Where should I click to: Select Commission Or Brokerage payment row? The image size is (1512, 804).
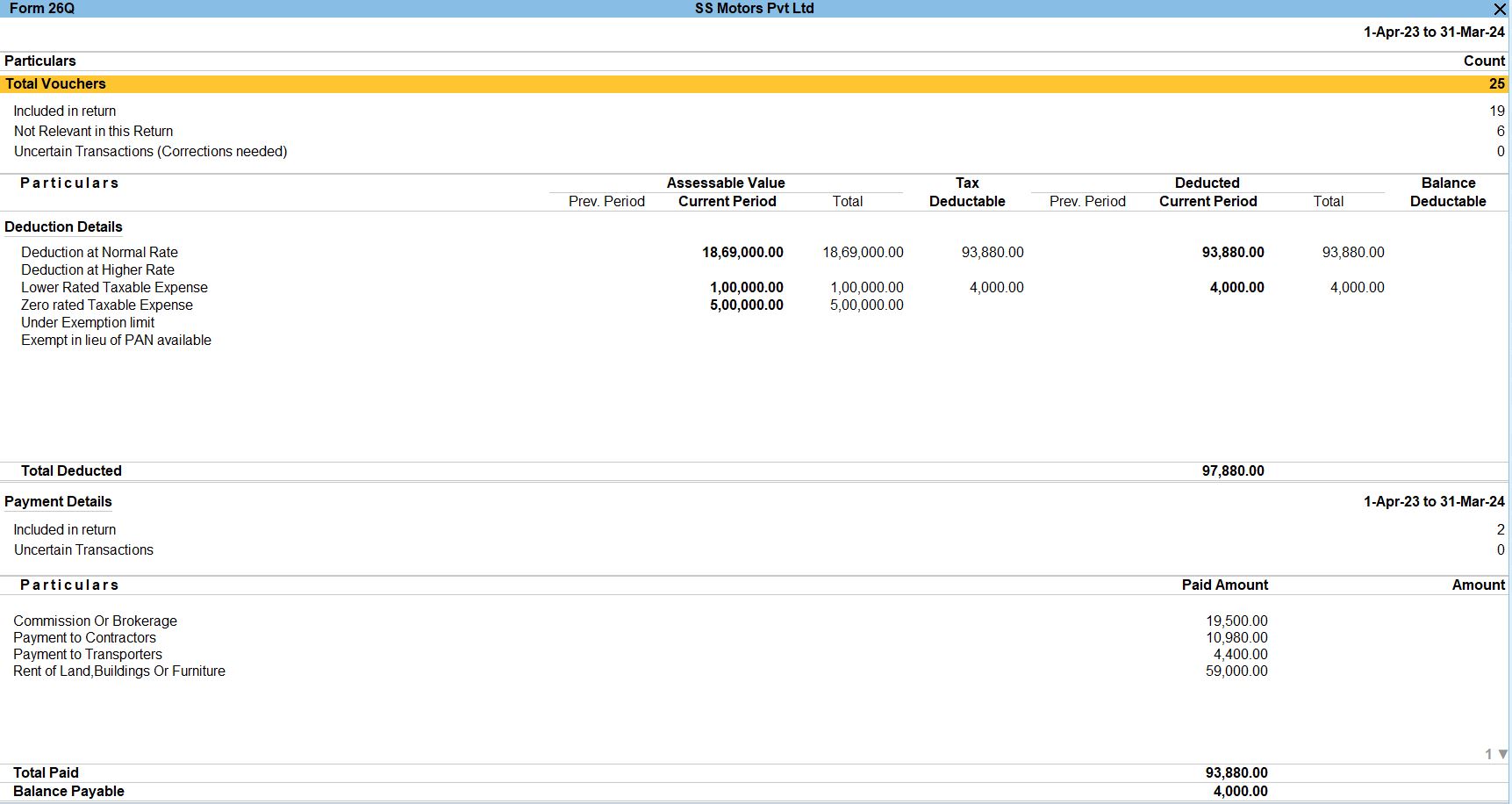(755, 621)
